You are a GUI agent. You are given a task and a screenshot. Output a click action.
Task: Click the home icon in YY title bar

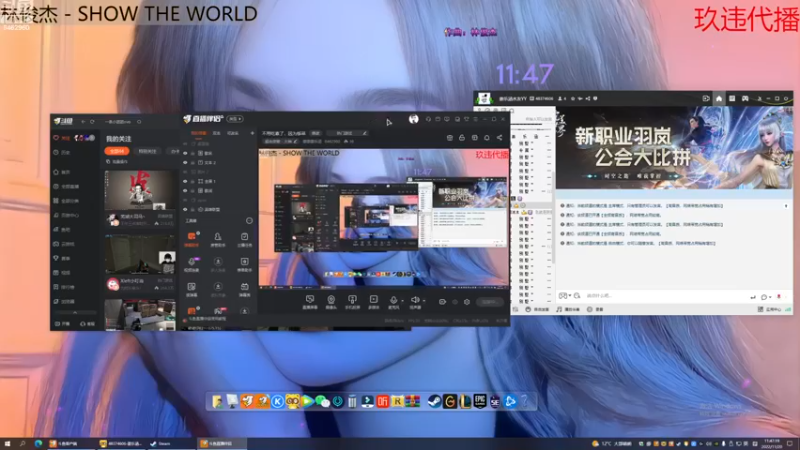click(x=719, y=98)
